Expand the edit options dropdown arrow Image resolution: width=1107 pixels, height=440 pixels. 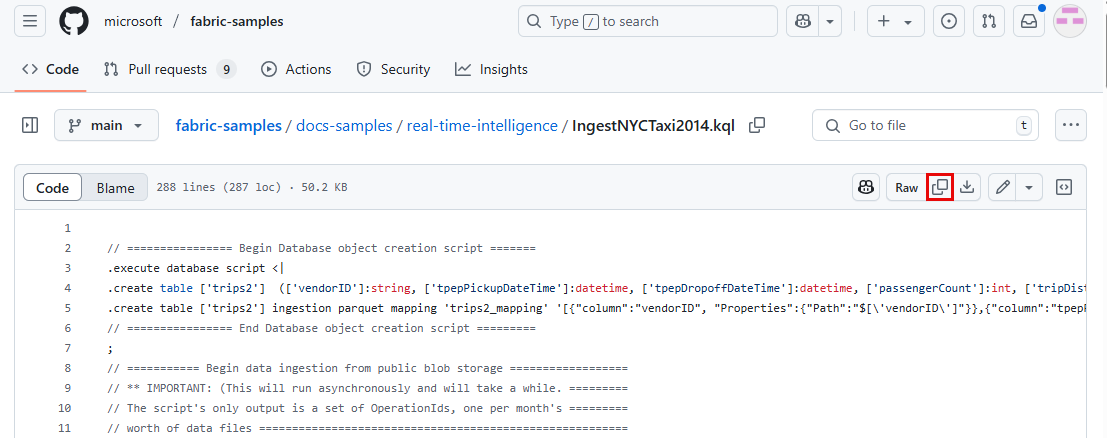1029,187
